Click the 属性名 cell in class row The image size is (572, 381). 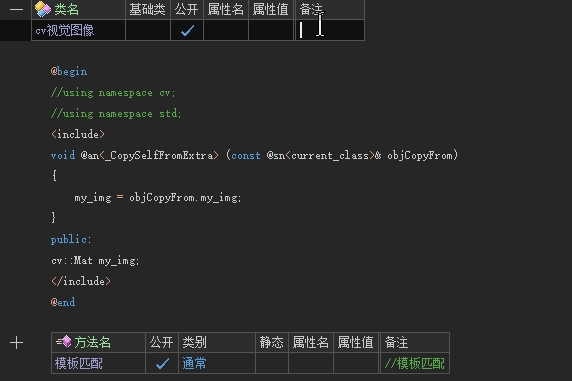coord(226,30)
